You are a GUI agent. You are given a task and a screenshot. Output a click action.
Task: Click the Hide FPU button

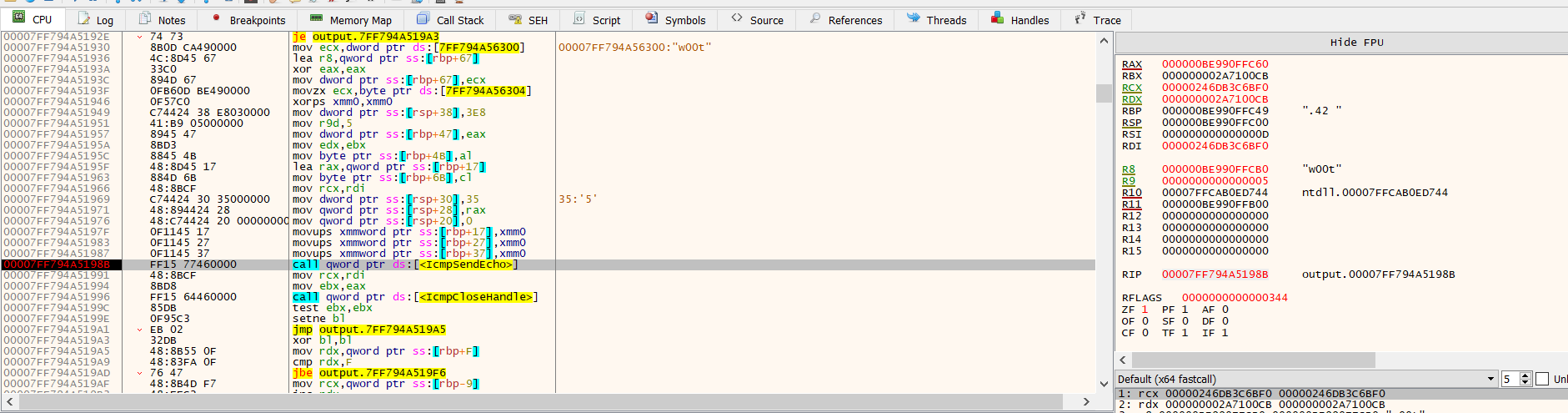click(1356, 43)
